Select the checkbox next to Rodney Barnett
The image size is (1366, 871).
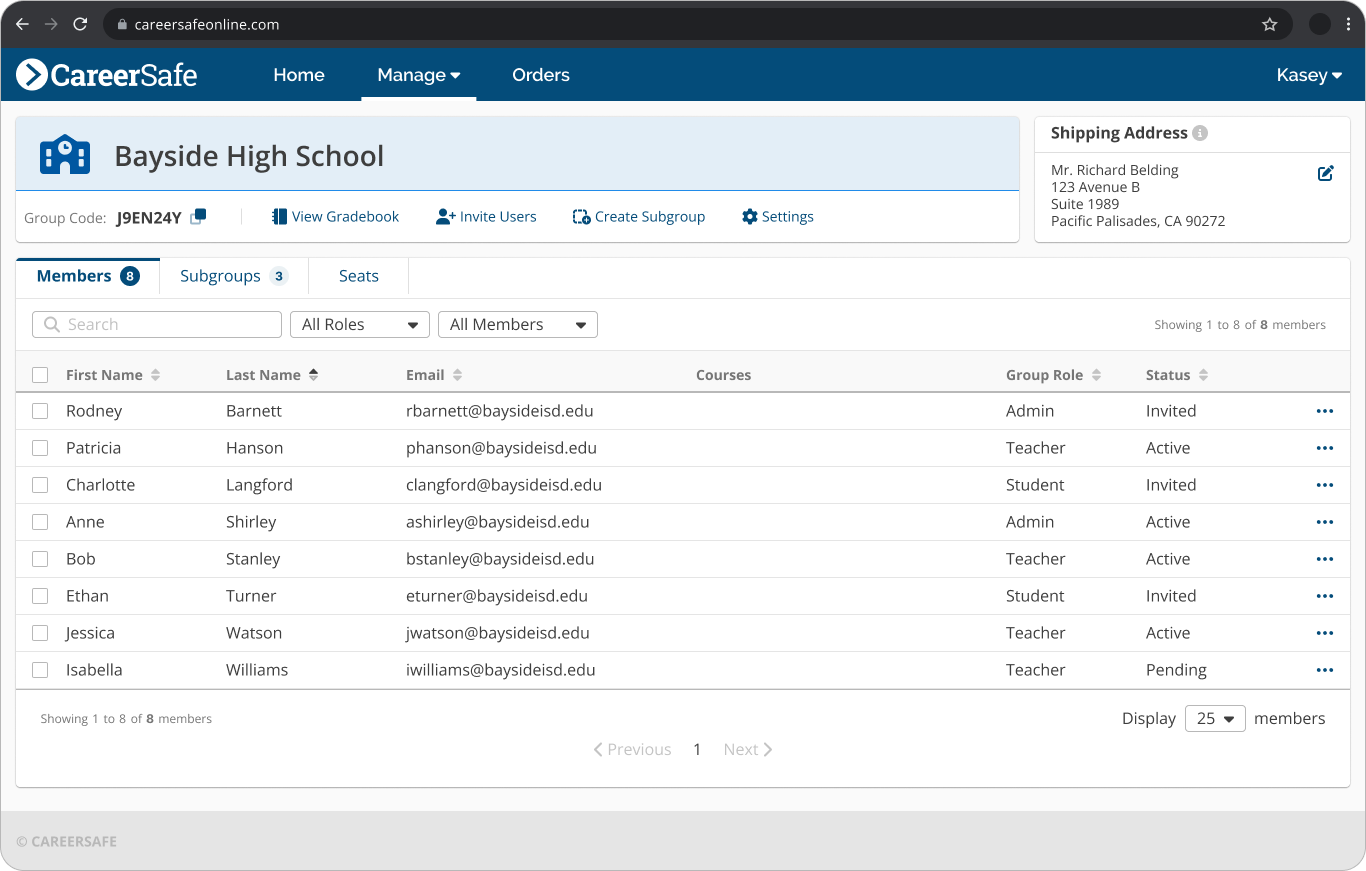[40, 410]
